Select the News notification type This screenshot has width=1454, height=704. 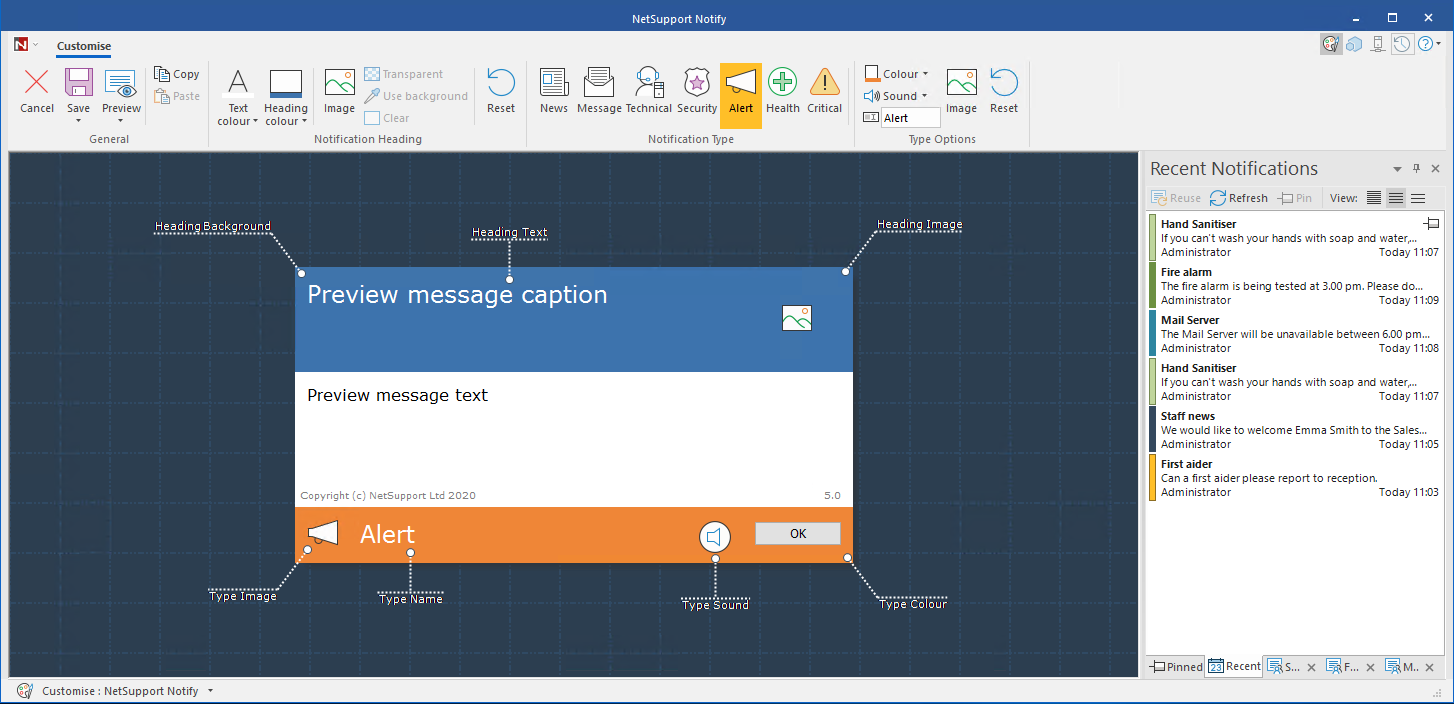[x=553, y=92]
